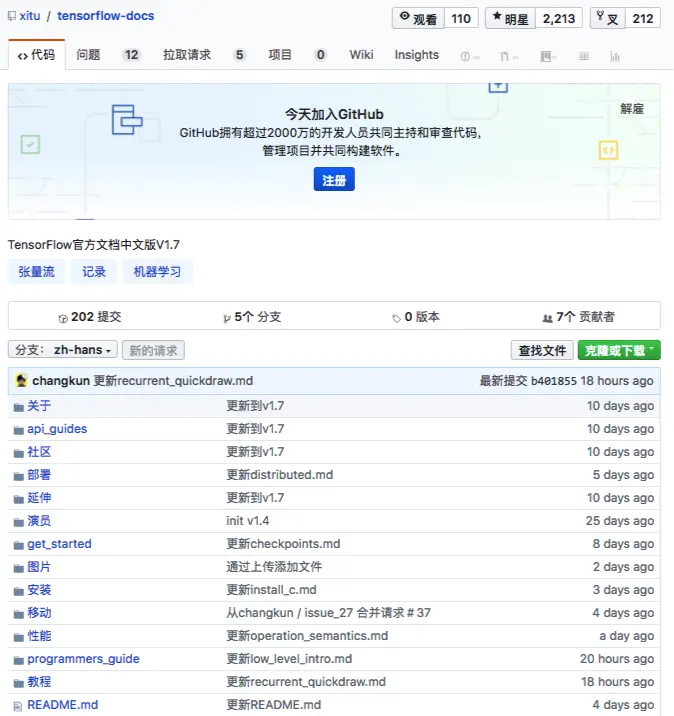Open the api_guides folder
Screen dimensions: 674x716
pos(57,429)
